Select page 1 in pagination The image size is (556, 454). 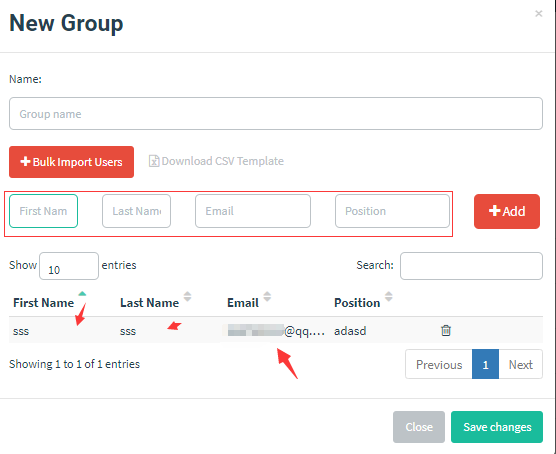tap(485, 364)
